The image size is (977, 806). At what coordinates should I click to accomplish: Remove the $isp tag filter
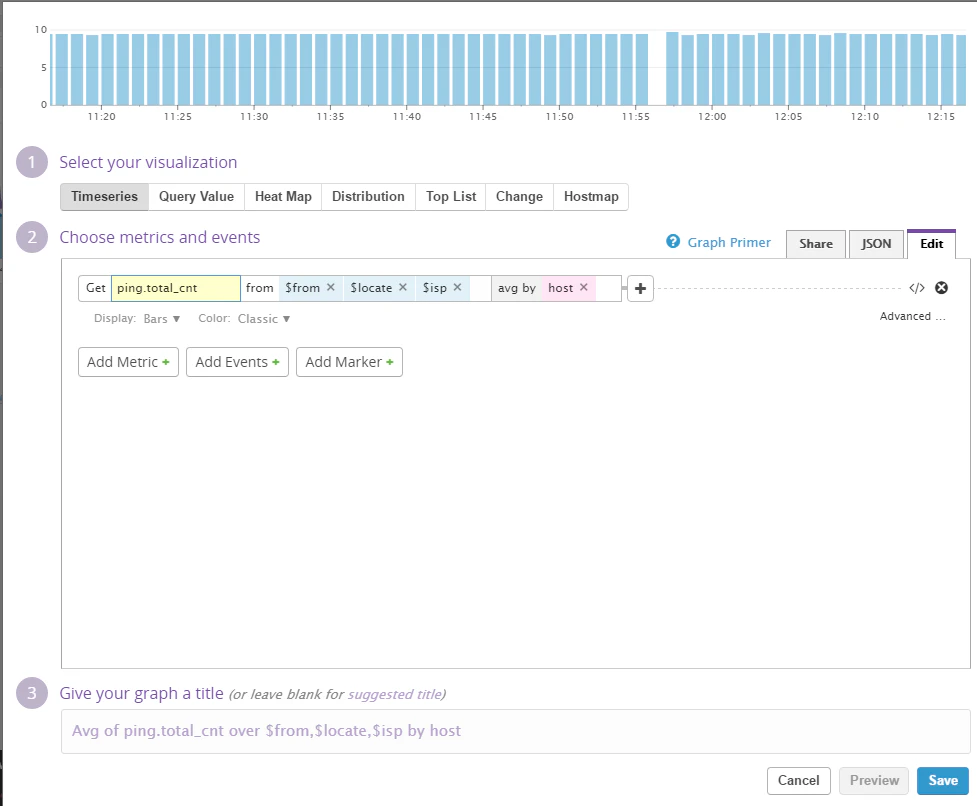(457, 287)
